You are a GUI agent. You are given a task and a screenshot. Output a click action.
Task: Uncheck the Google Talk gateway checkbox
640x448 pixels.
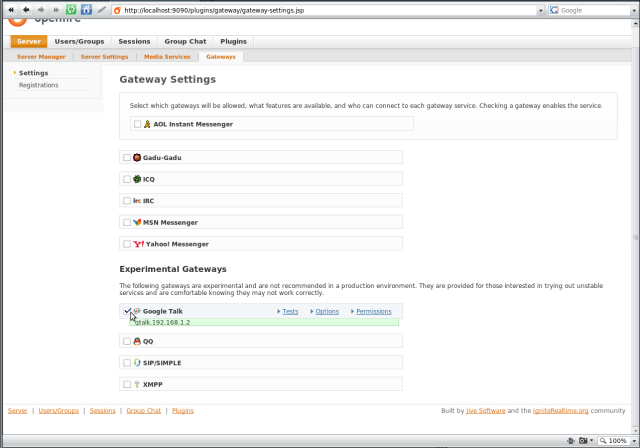[x=127, y=311]
